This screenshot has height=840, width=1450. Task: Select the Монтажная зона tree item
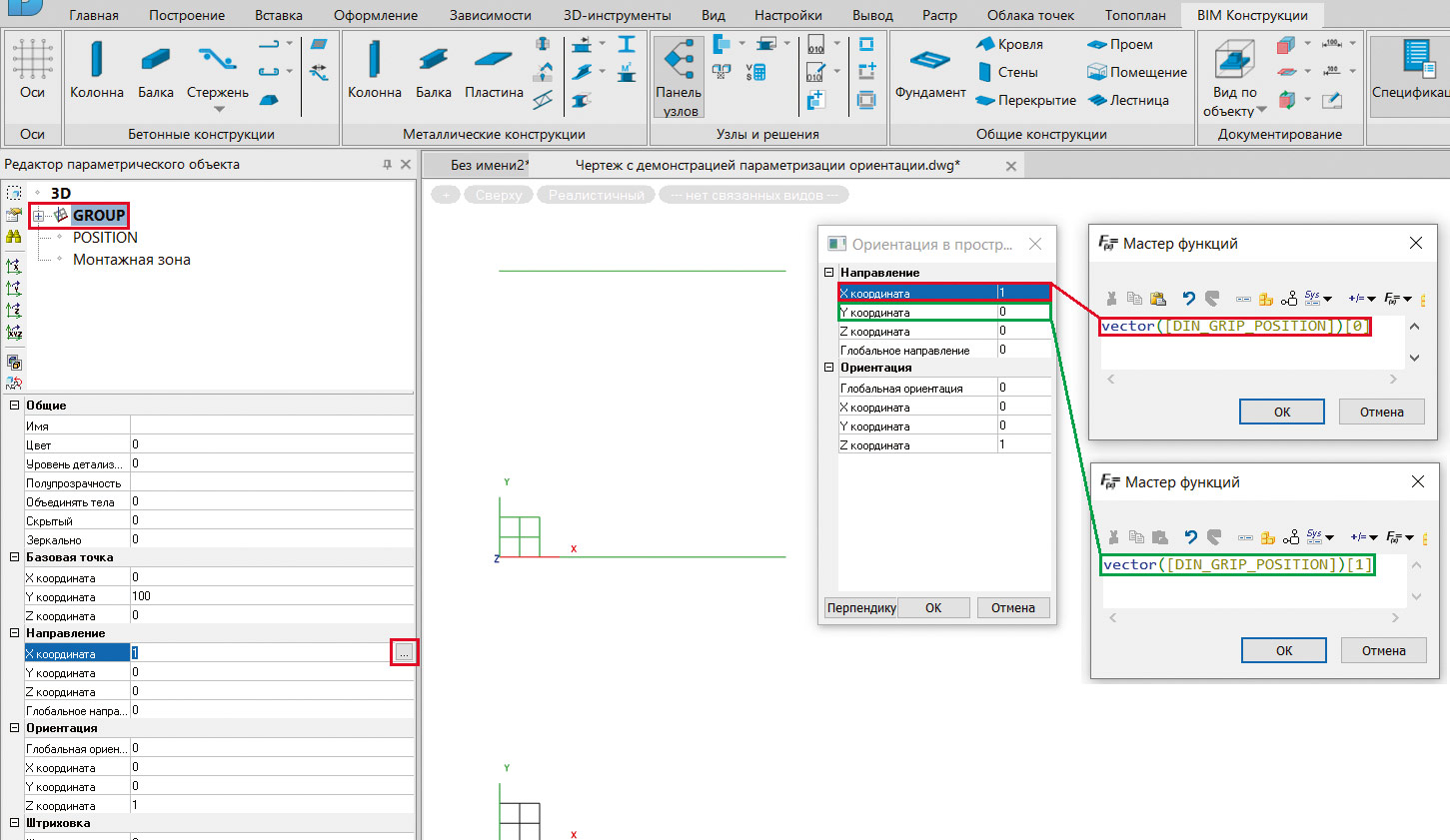pos(132,260)
